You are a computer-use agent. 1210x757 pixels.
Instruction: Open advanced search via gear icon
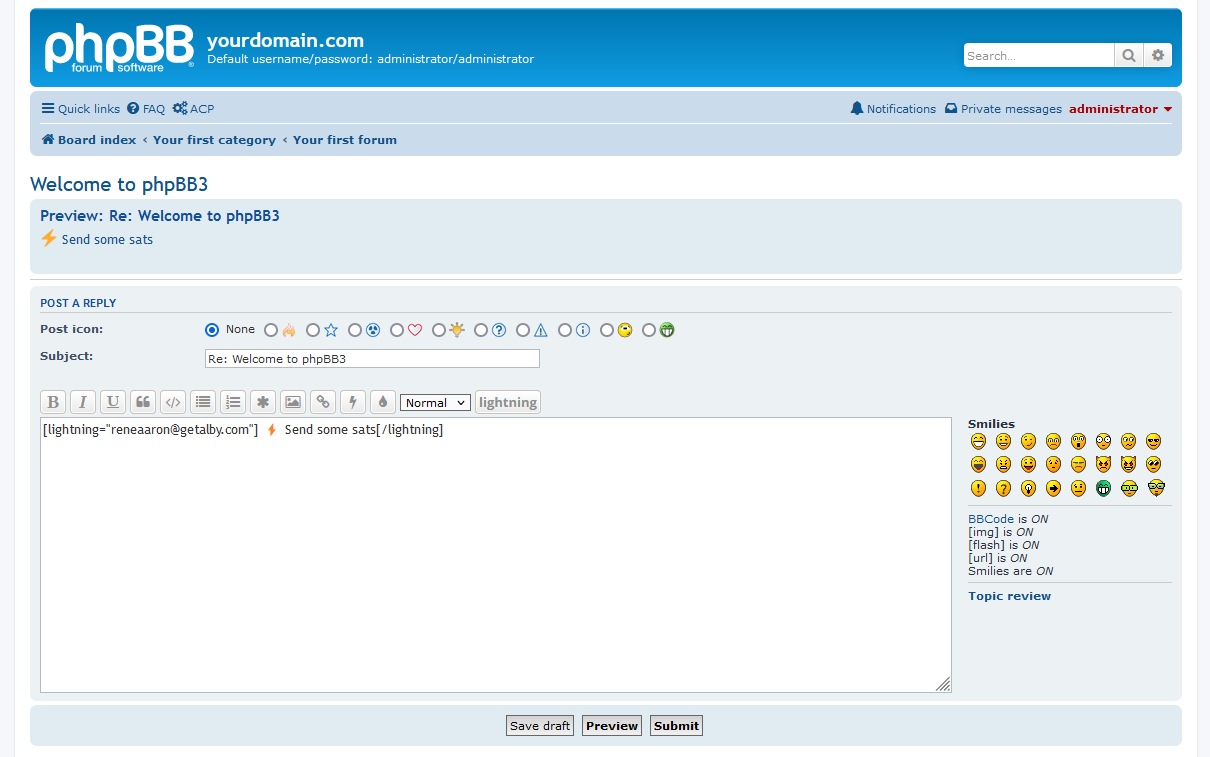1158,56
